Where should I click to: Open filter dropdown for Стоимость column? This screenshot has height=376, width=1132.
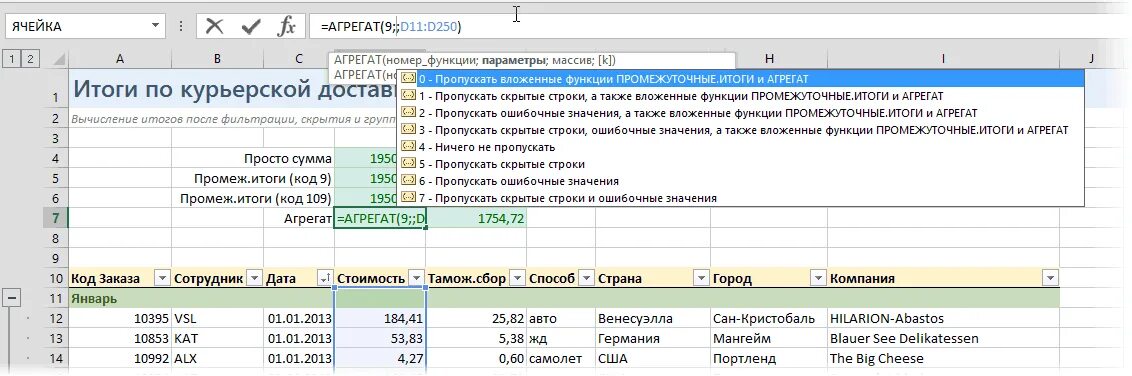(416, 279)
